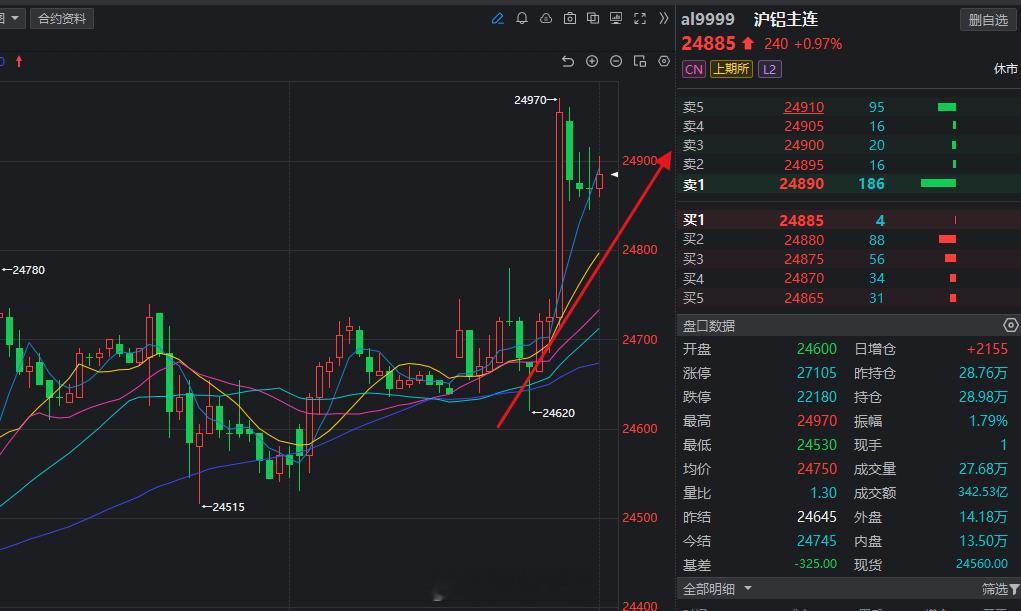Click the 上期所 exchange tag
Image resolution: width=1021 pixels, height=611 pixels.
[731, 69]
